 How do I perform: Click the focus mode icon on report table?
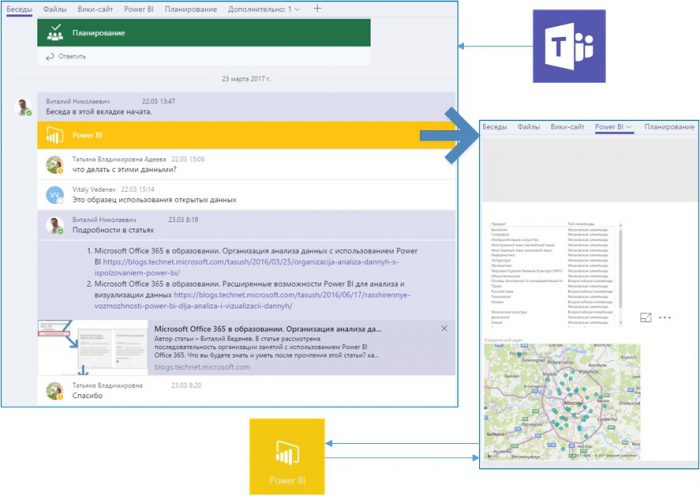[646, 317]
